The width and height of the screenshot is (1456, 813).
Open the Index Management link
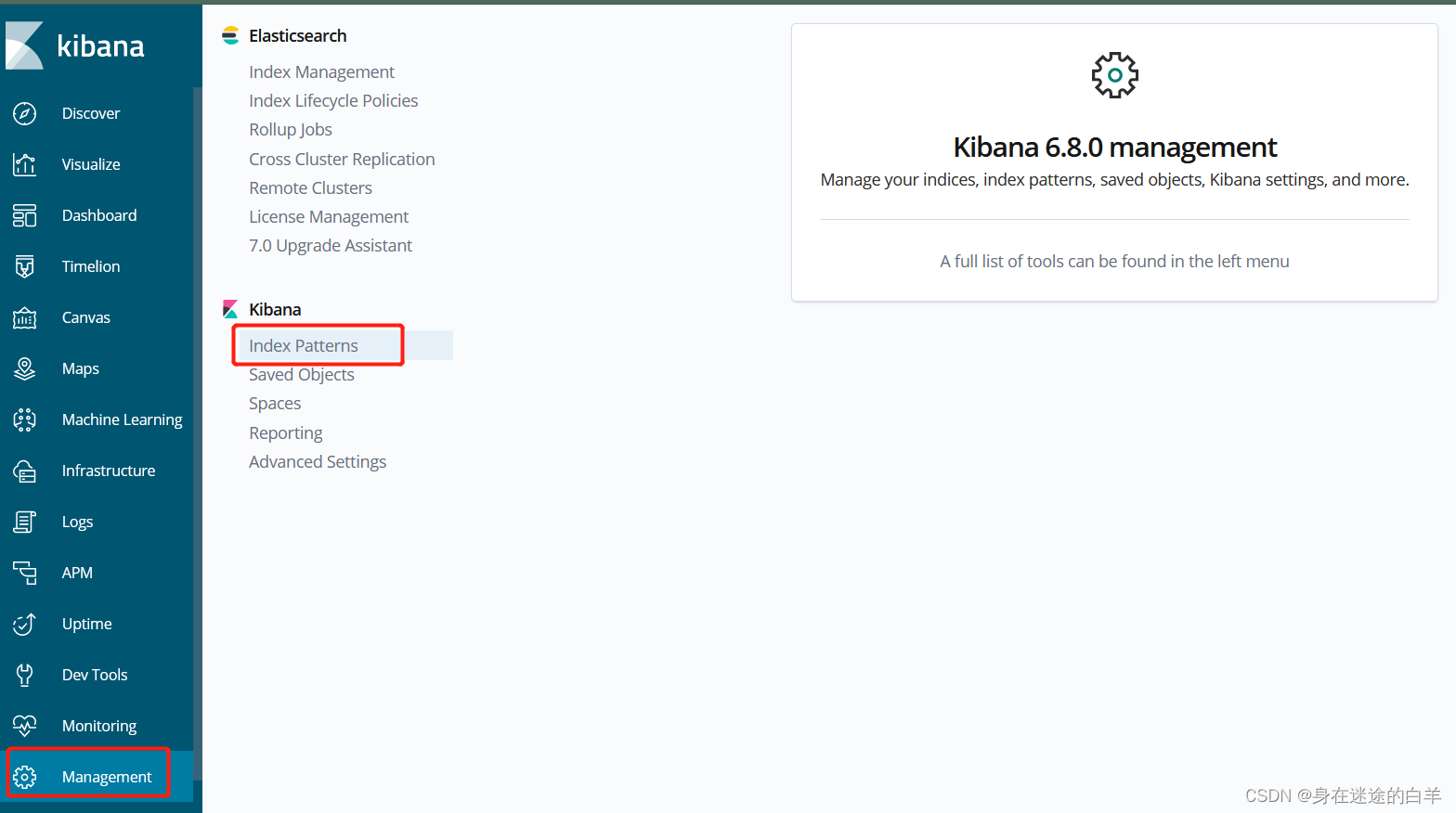coord(321,71)
